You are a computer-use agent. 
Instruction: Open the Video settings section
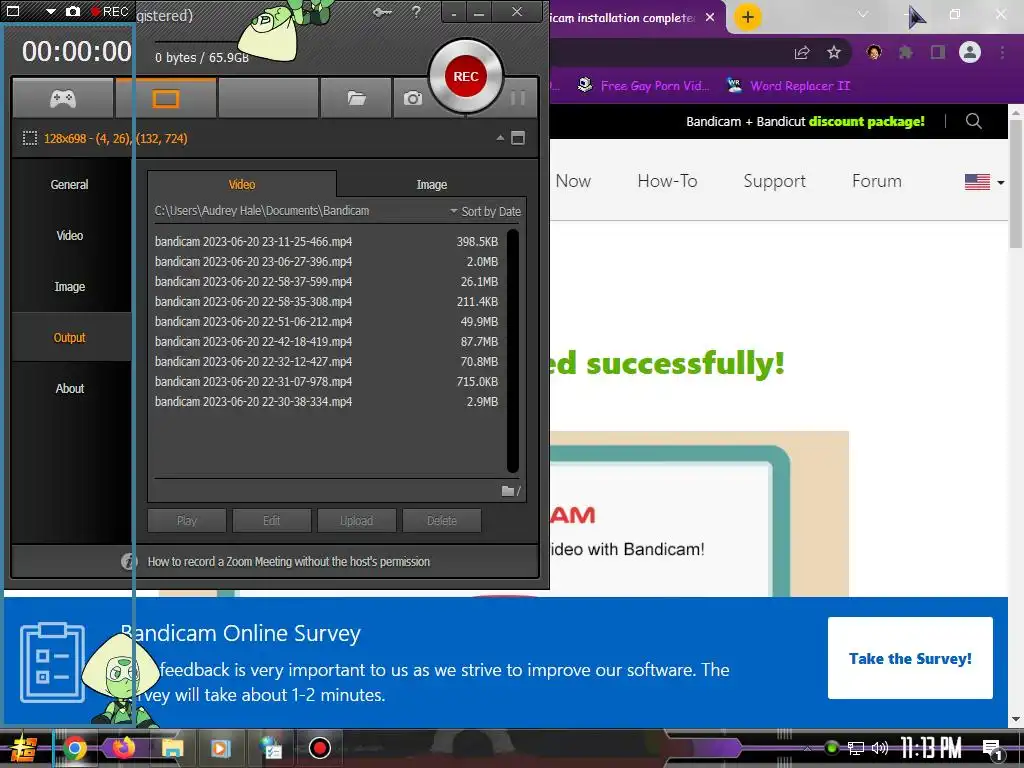(x=70, y=235)
